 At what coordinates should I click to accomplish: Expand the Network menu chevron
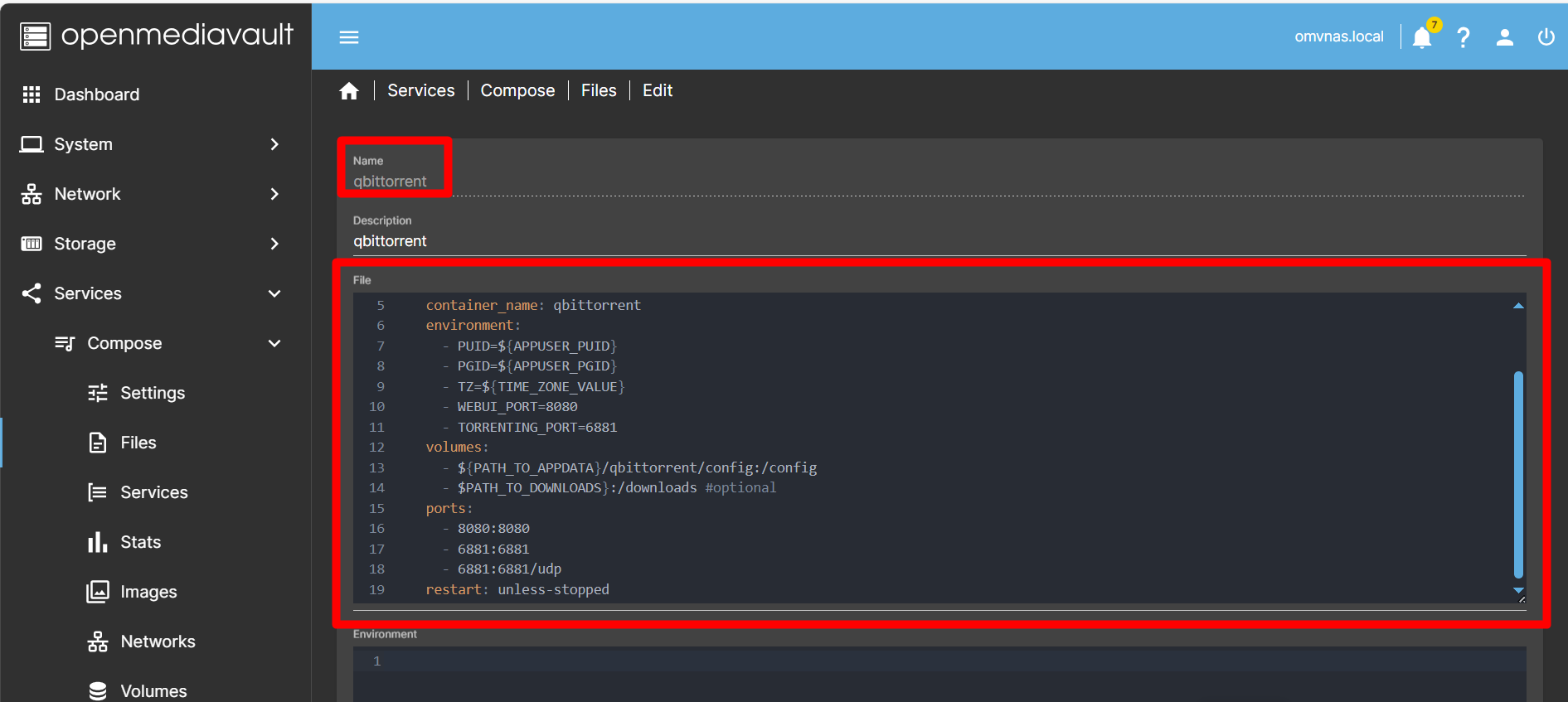pyautogui.click(x=274, y=194)
